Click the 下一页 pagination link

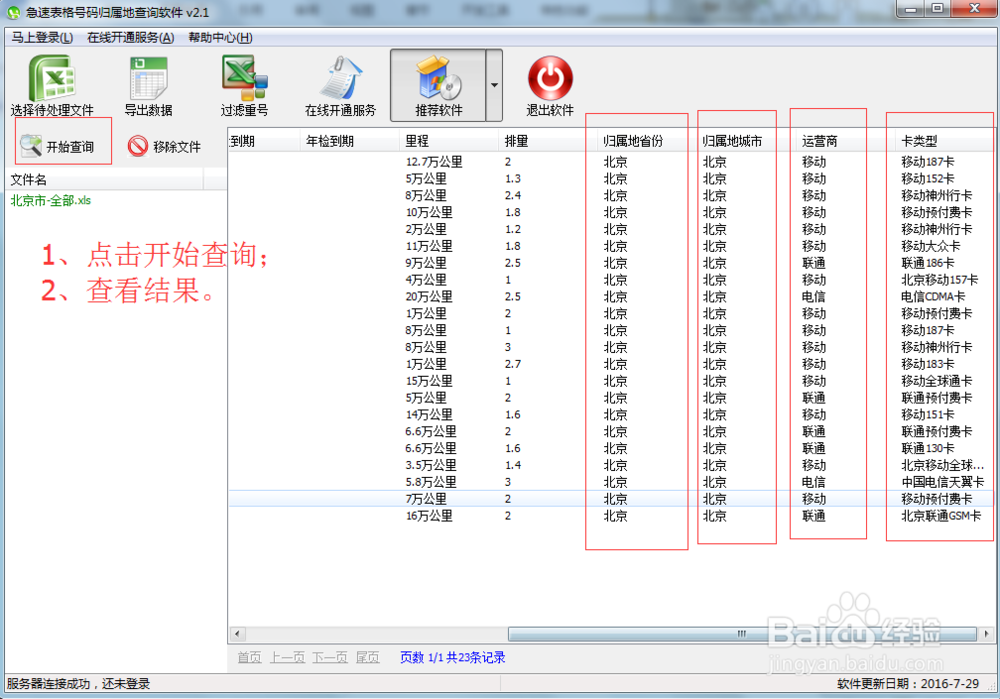pos(330,657)
